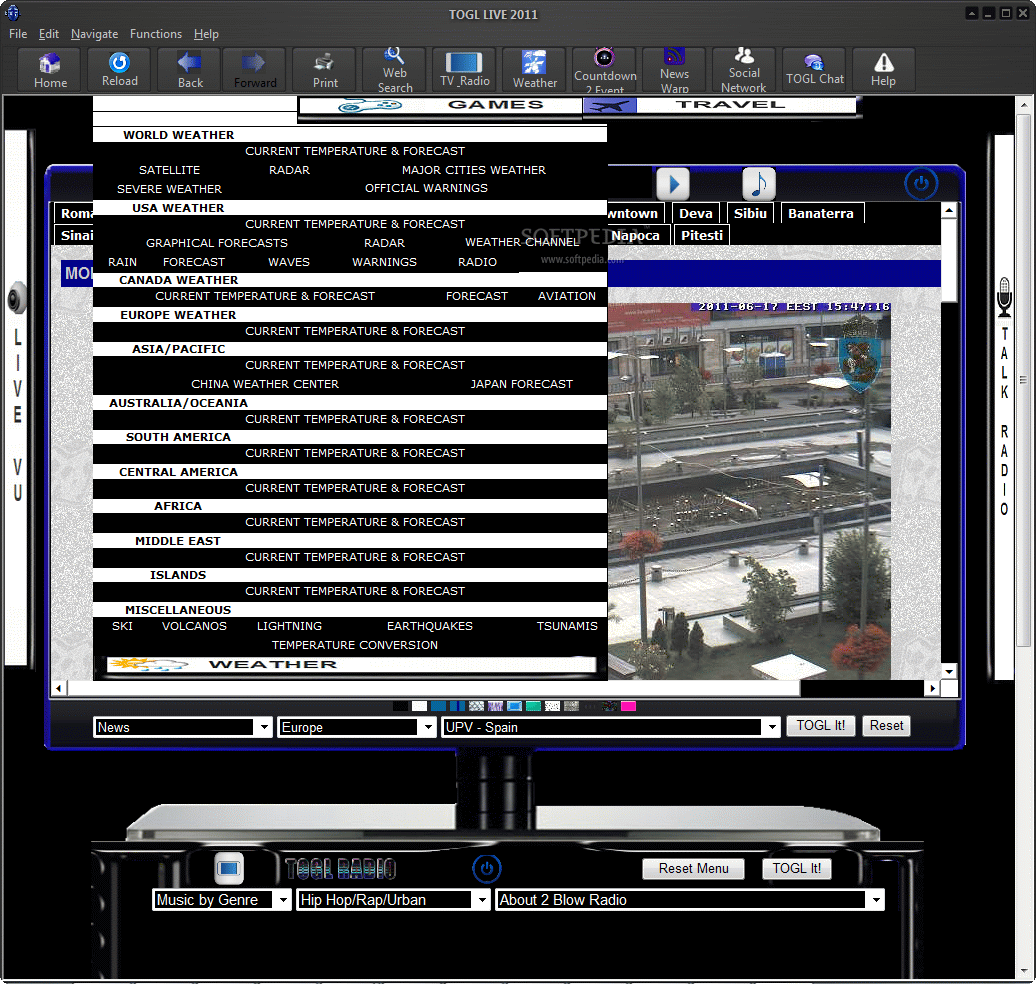
Task: Pick the magenta color swatch
Action: [x=628, y=706]
